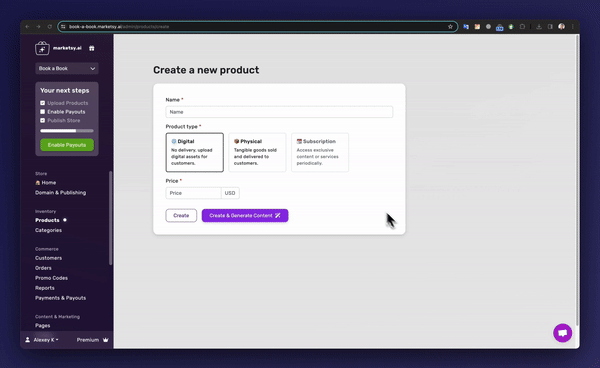Click the marketsy.ai shopping bag logo

pyautogui.click(x=42, y=48)
